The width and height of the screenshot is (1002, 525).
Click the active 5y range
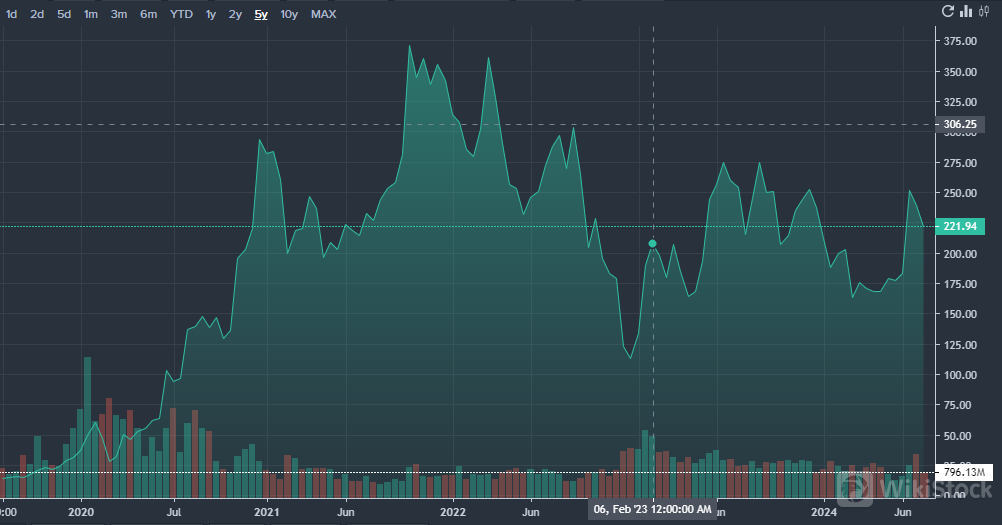[261, 14]
